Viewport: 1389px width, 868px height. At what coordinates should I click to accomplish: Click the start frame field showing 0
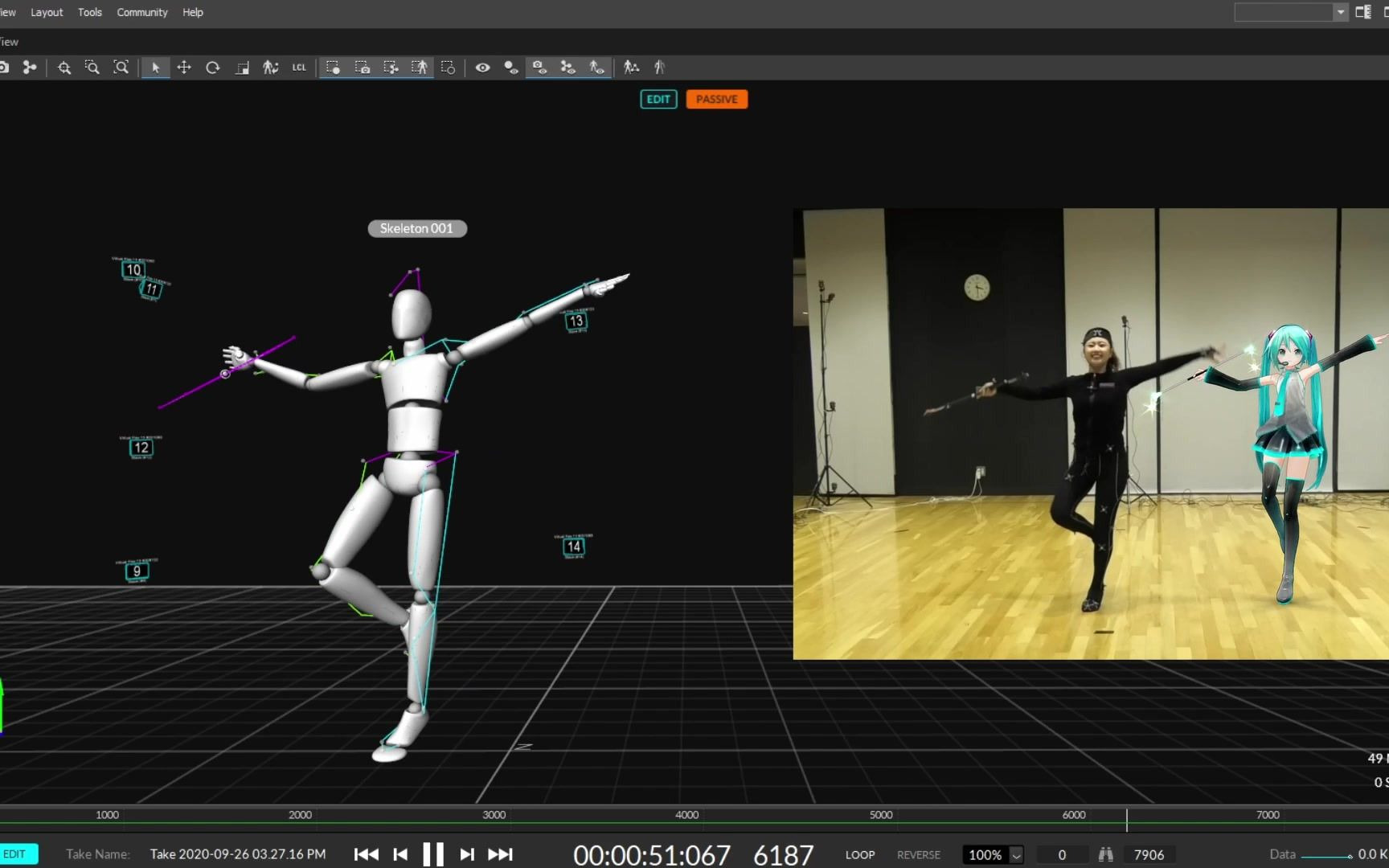1062,854
